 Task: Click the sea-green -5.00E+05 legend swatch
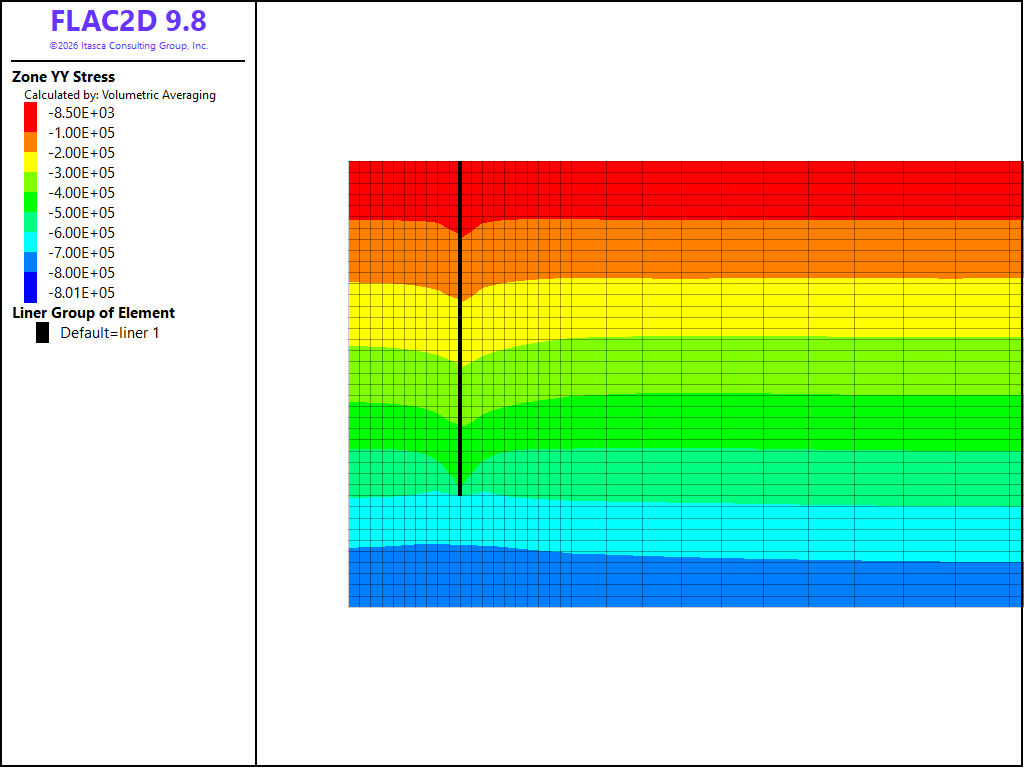coord(31,222)
